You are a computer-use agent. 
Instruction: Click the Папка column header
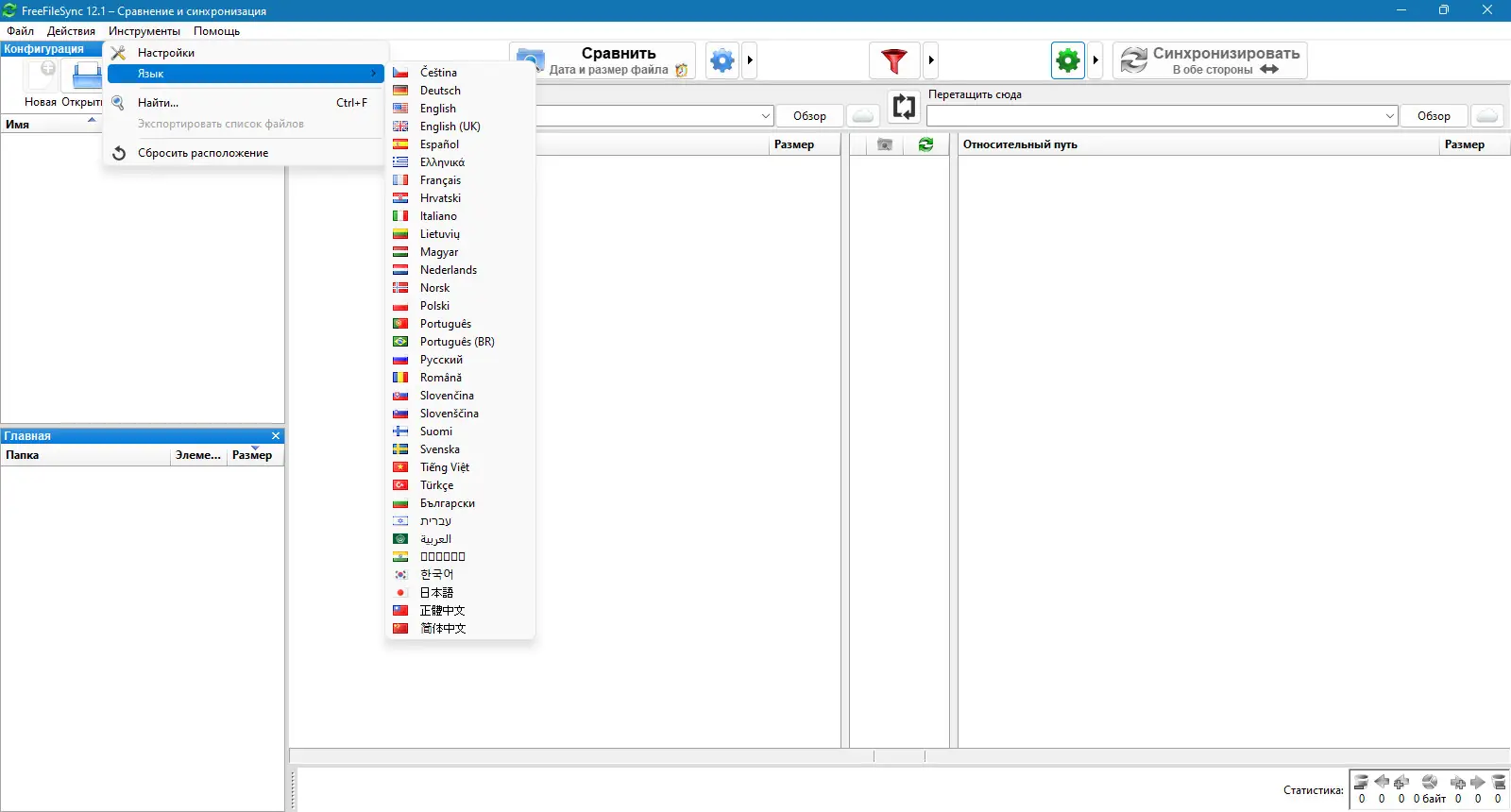[x=86, y=455]
